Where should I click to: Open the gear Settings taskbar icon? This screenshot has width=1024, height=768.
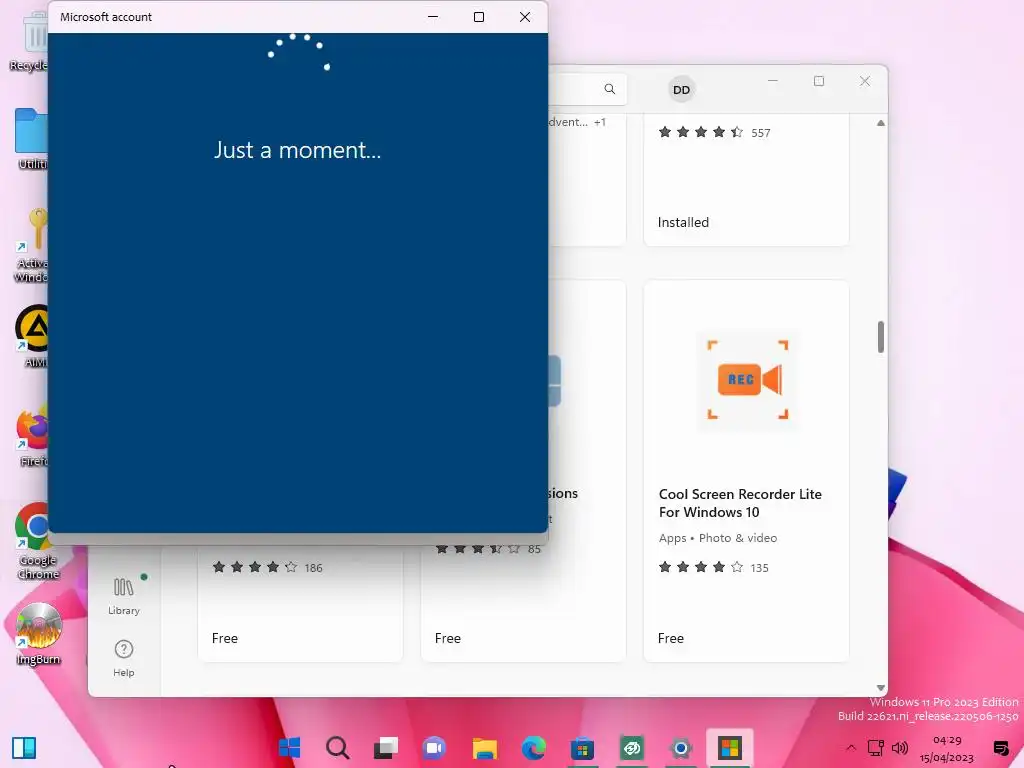pos(680,747)
